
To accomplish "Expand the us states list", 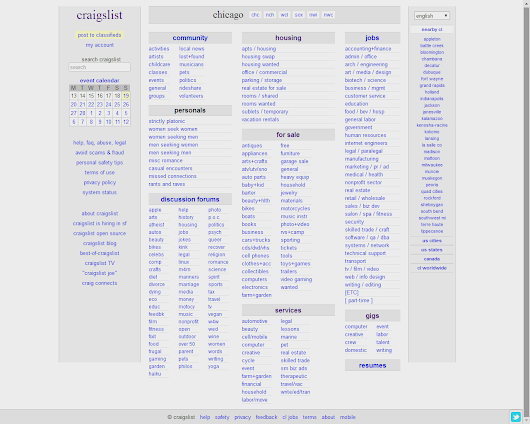I will [432, 250].
